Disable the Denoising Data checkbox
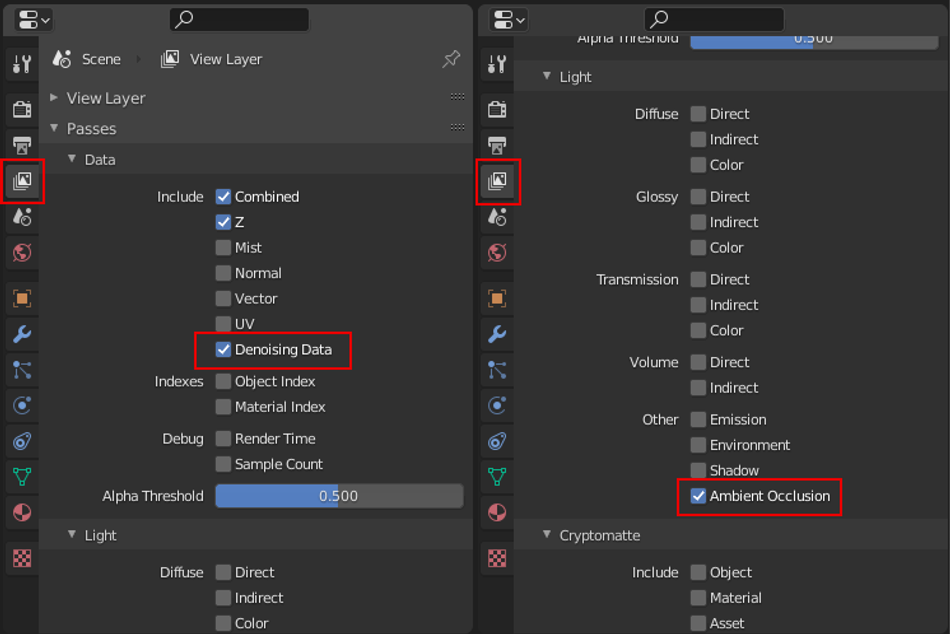 pyautogui.click(x=223, y=350)
